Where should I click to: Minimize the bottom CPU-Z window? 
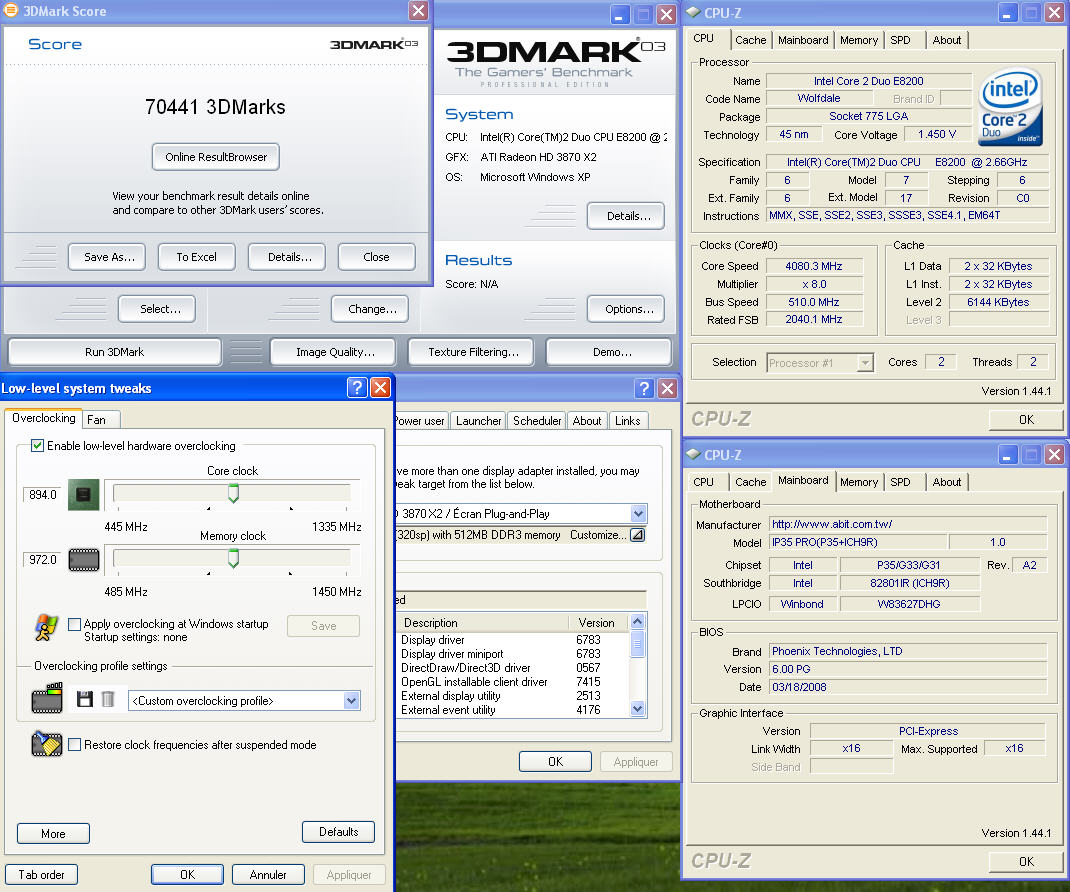(1008, 455)
